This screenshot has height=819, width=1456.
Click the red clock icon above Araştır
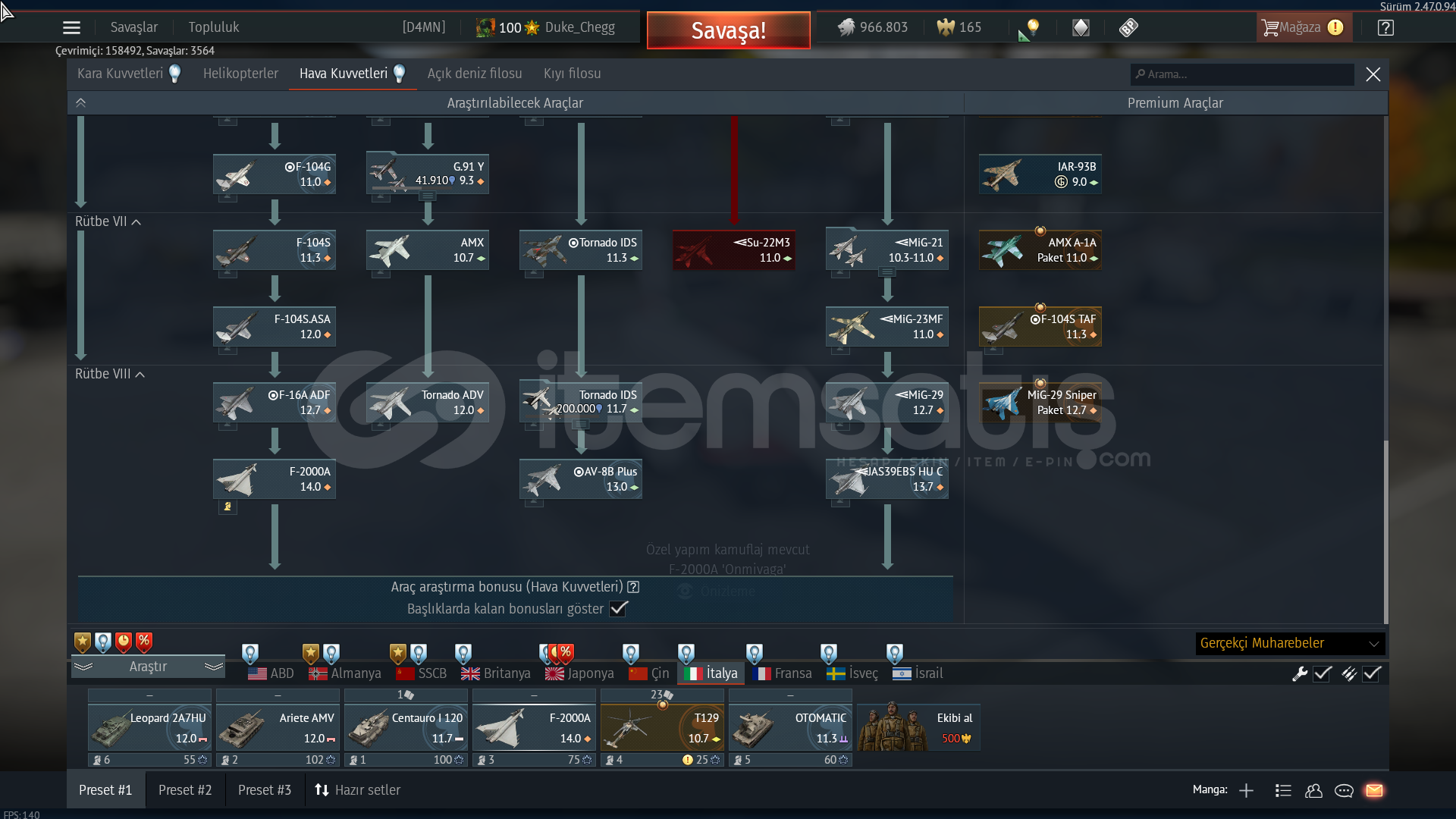pyautogui.click(x=124, y=642)
